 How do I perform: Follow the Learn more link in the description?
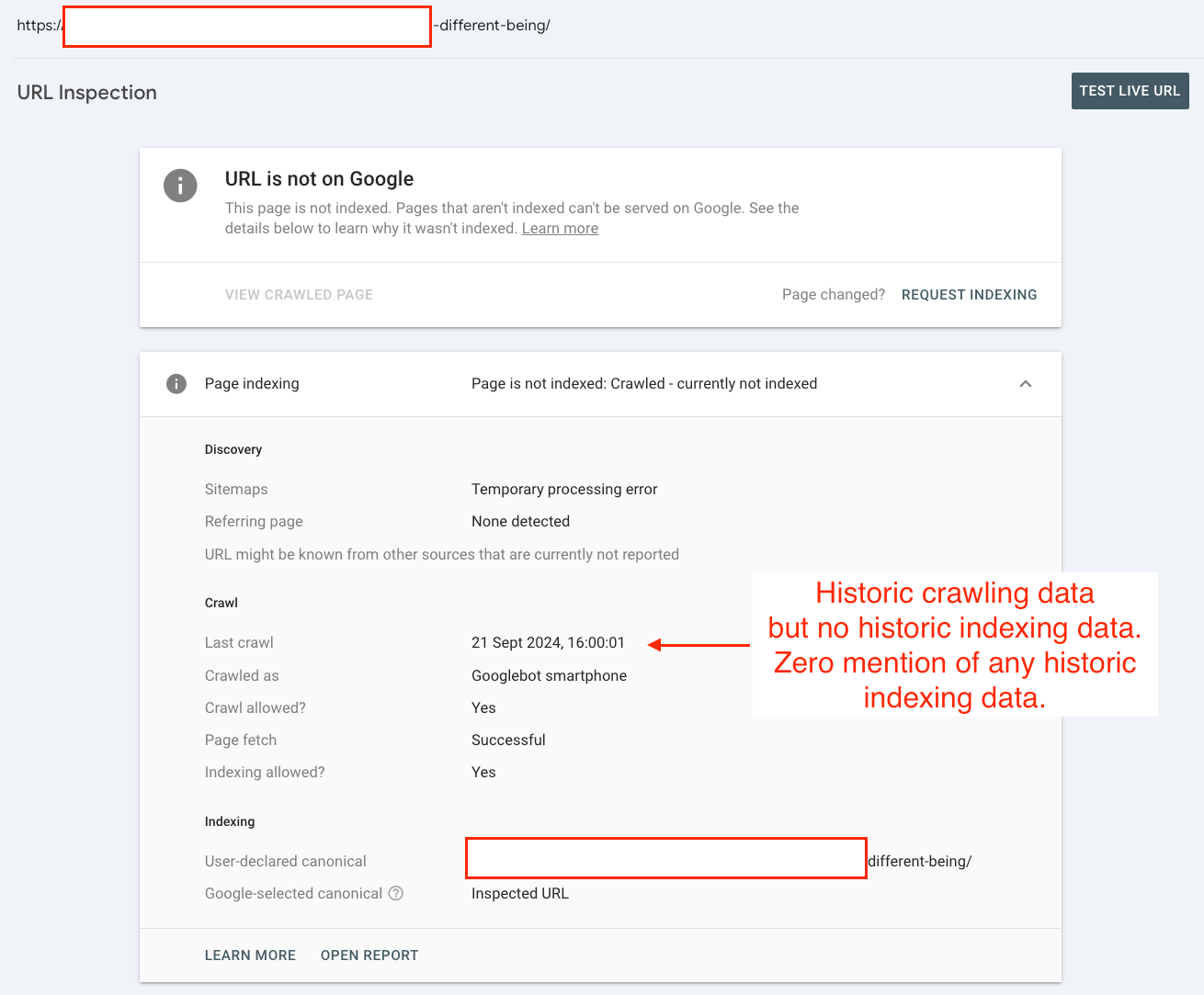560,229
